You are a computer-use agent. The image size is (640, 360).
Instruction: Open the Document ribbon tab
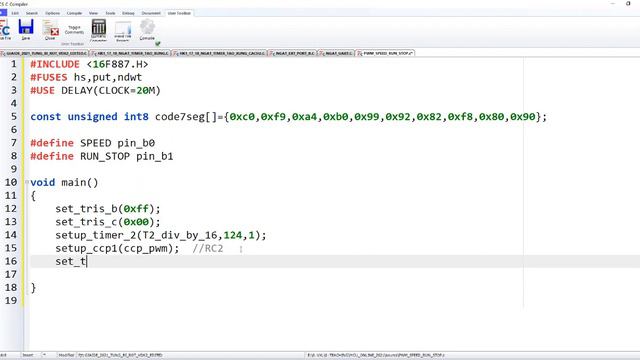[151, 13]
